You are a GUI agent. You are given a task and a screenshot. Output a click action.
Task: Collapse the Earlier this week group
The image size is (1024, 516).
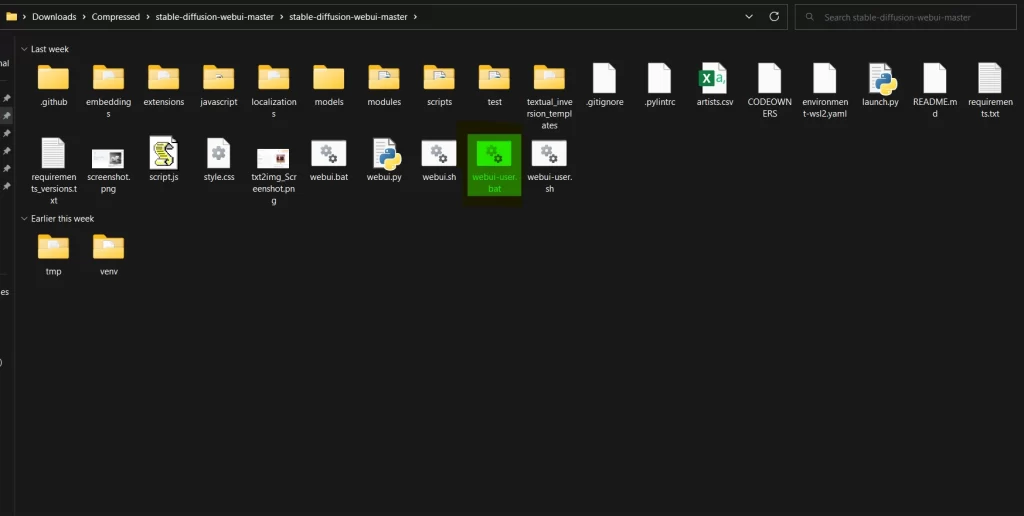tap(24, 219)
